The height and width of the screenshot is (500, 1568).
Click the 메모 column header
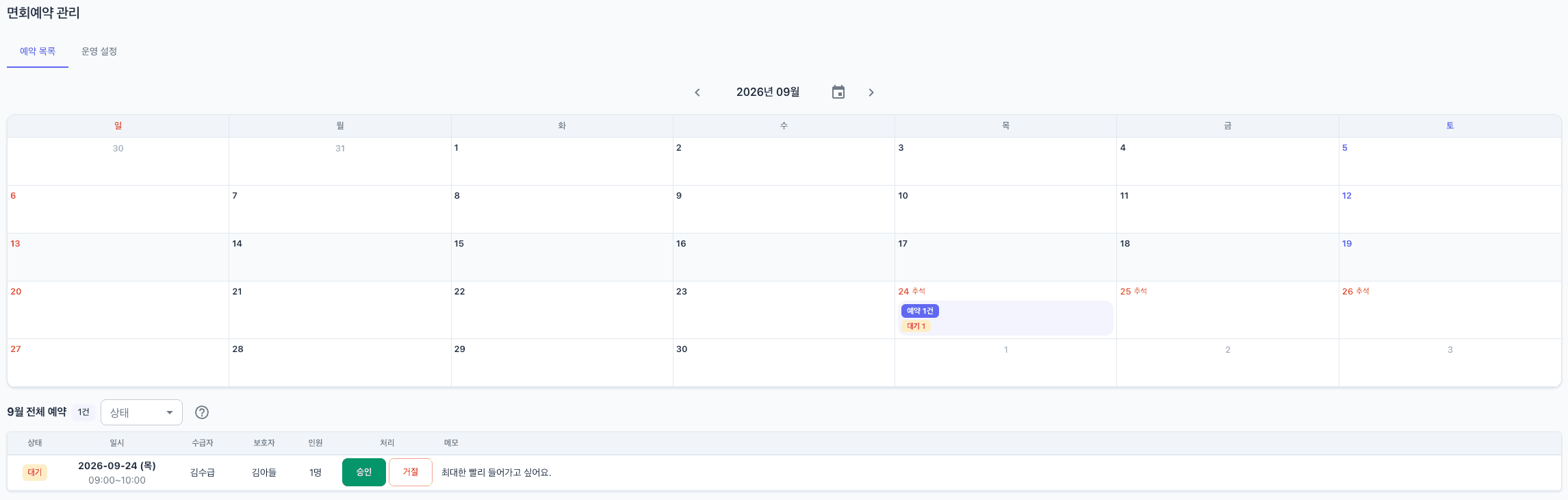[x=451, y=443]
